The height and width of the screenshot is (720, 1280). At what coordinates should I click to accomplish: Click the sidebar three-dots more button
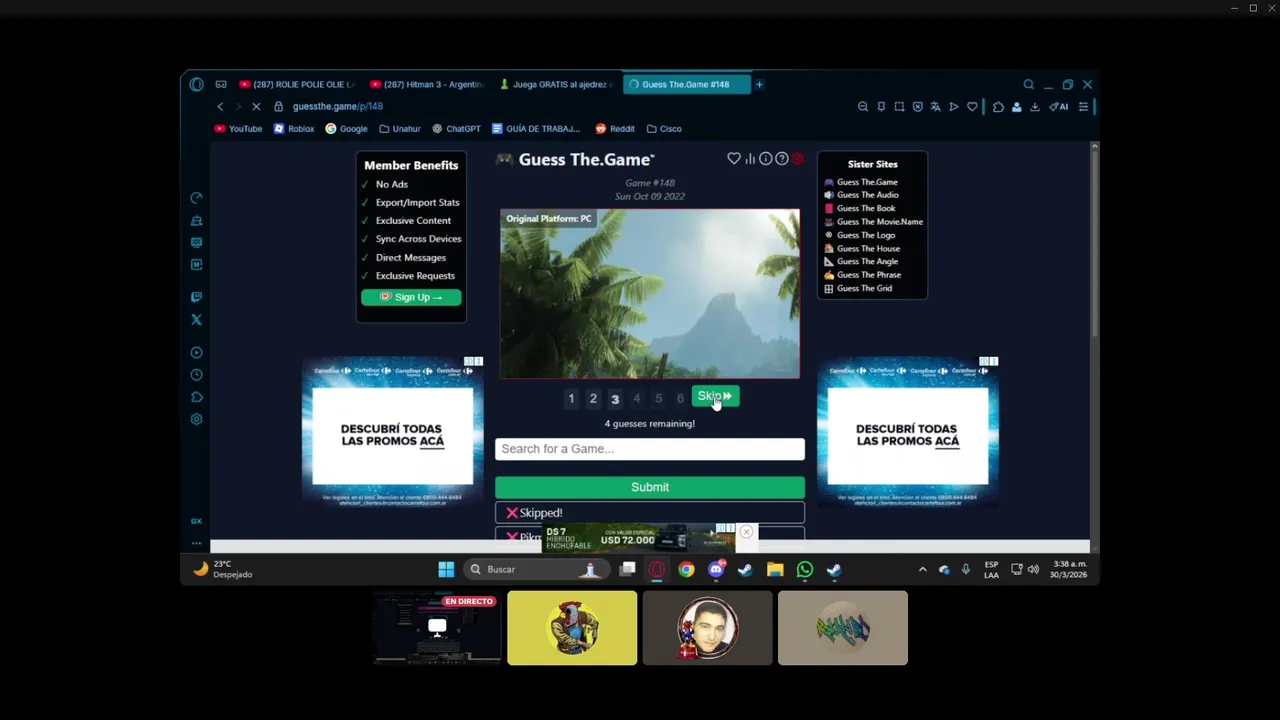click(x=196, y=544)
